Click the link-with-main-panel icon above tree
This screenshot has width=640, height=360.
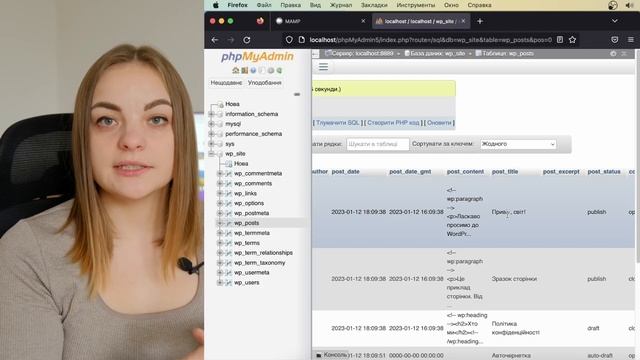coord(297,94)
